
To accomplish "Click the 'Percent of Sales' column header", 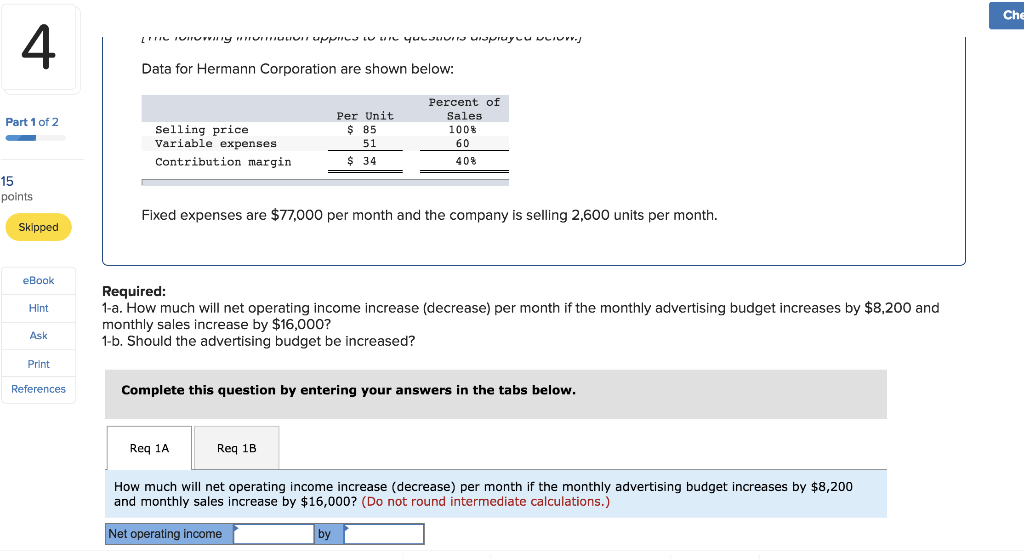I will click(x=464, y=109).
